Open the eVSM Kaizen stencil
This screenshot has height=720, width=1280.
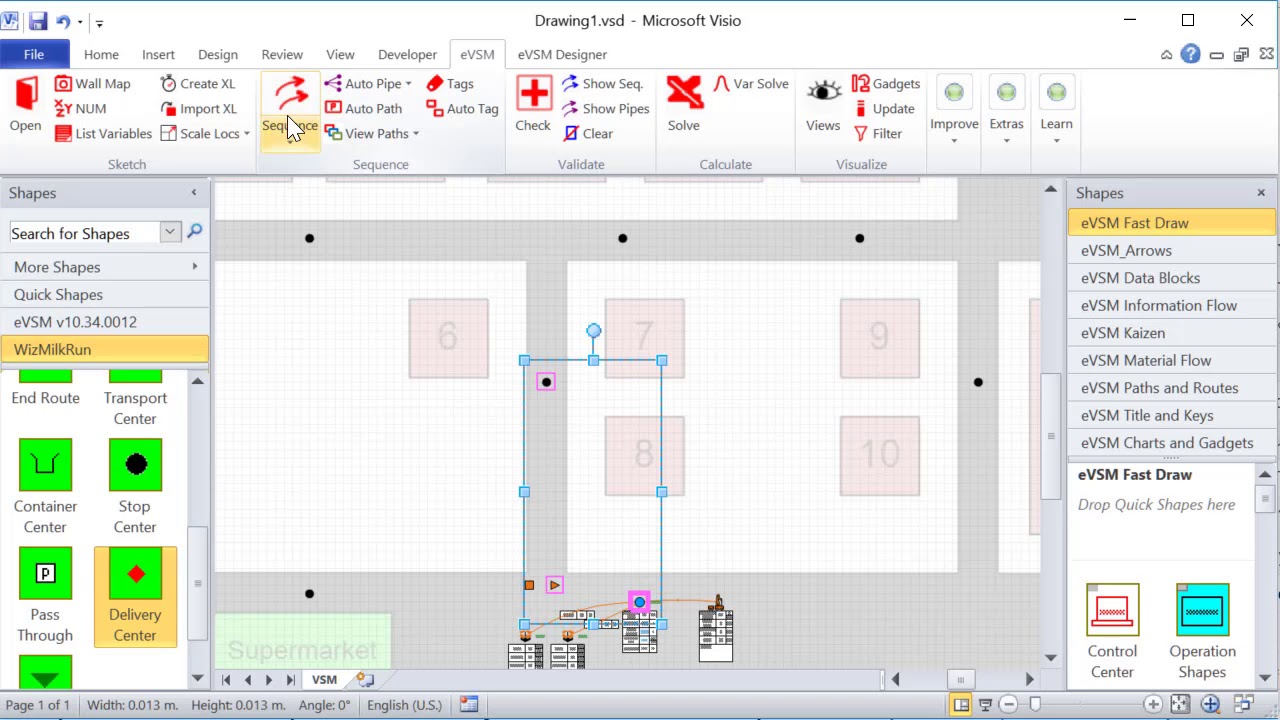1172,333
